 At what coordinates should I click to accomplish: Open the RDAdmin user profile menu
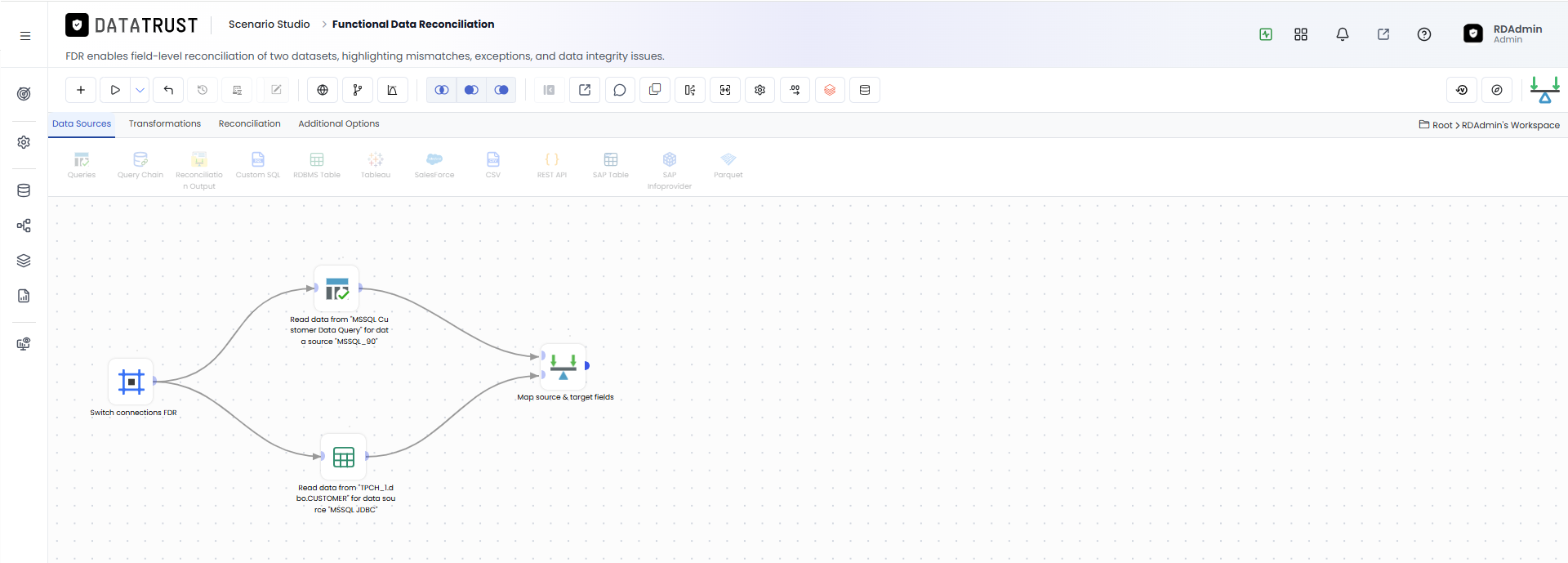(1503, 34)
